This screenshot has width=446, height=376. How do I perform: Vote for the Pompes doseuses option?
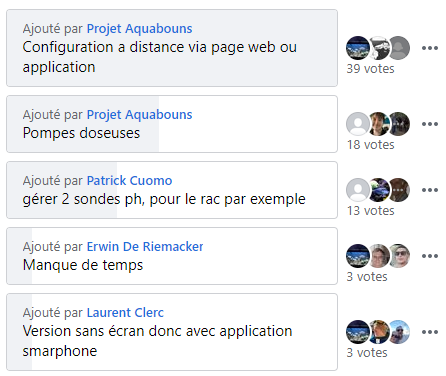(x=172, y=124)
